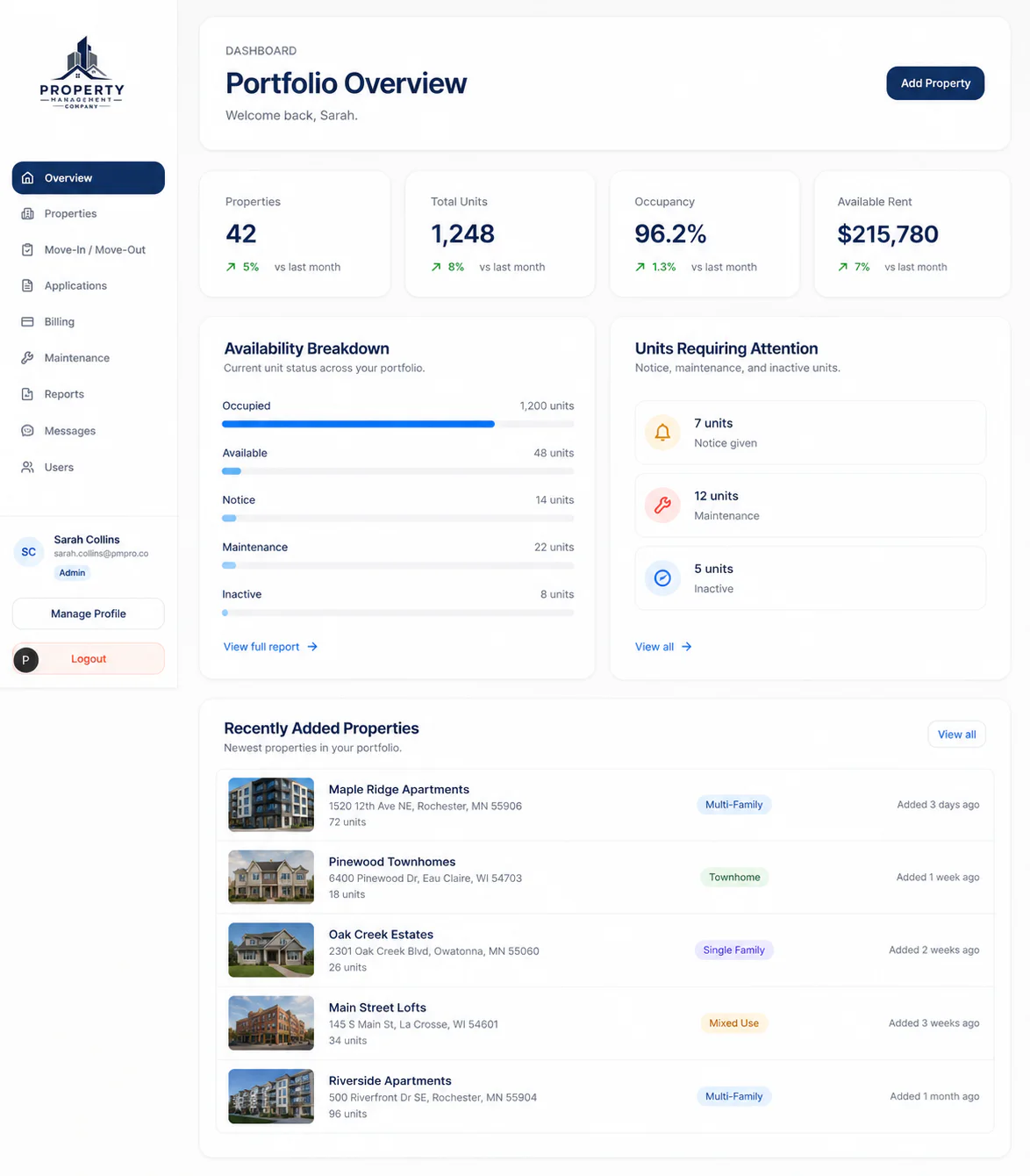Screen dimensions: 1030x1176
Task: Navigate to Billing
Action: 89,322
